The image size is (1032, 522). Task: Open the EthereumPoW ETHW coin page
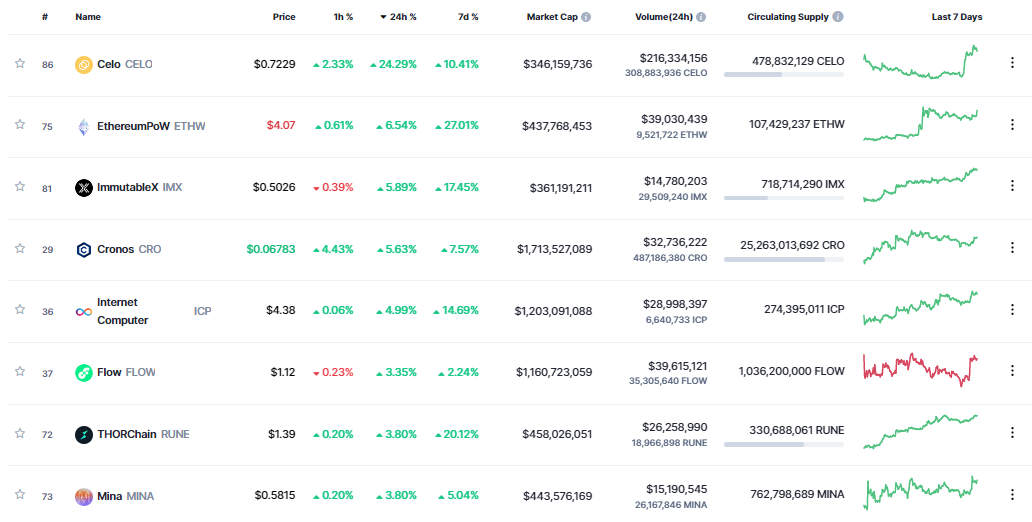[x=151, y=126]
